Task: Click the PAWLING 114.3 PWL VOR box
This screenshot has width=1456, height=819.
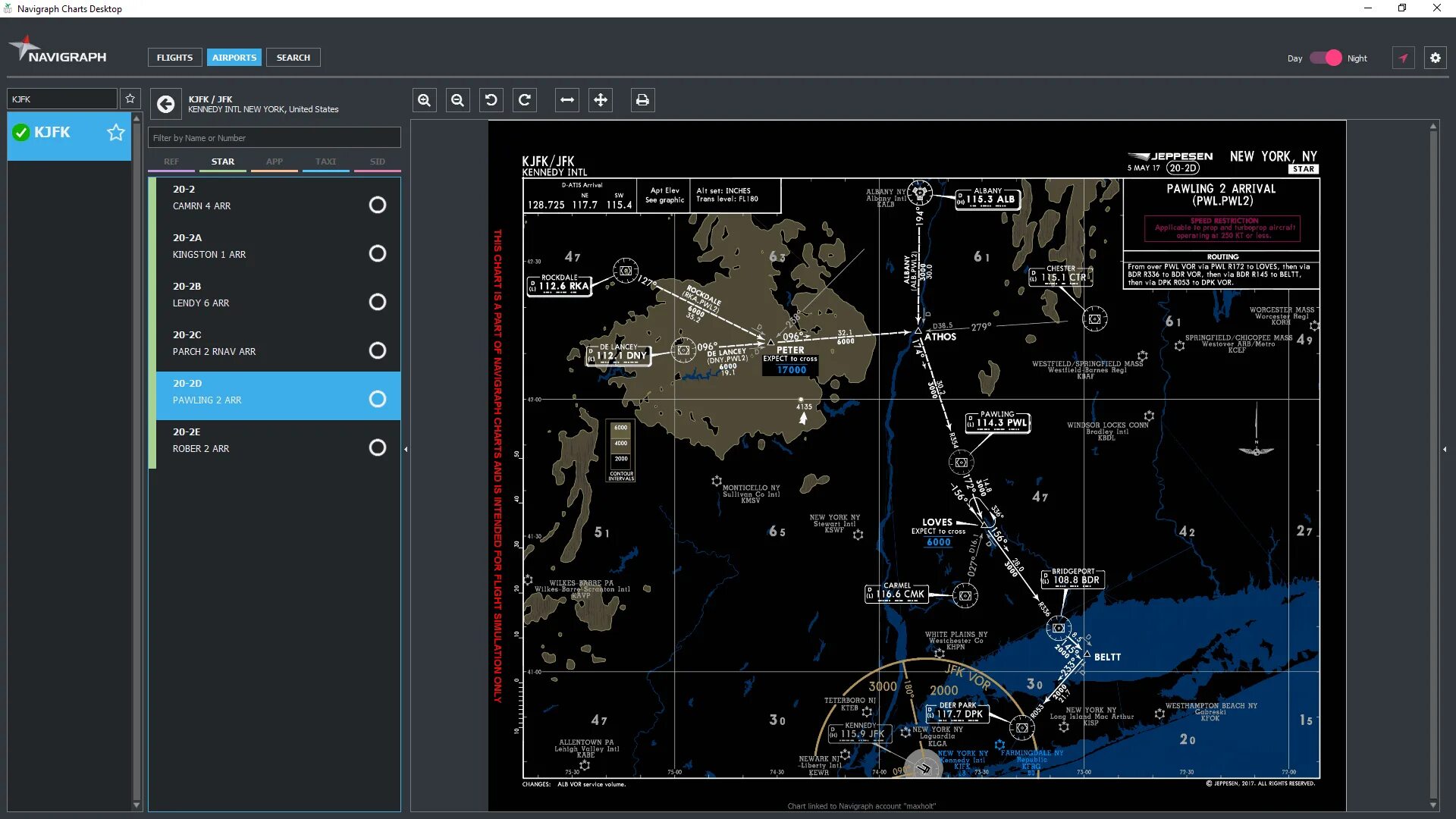Action: (x=997, y=422)
